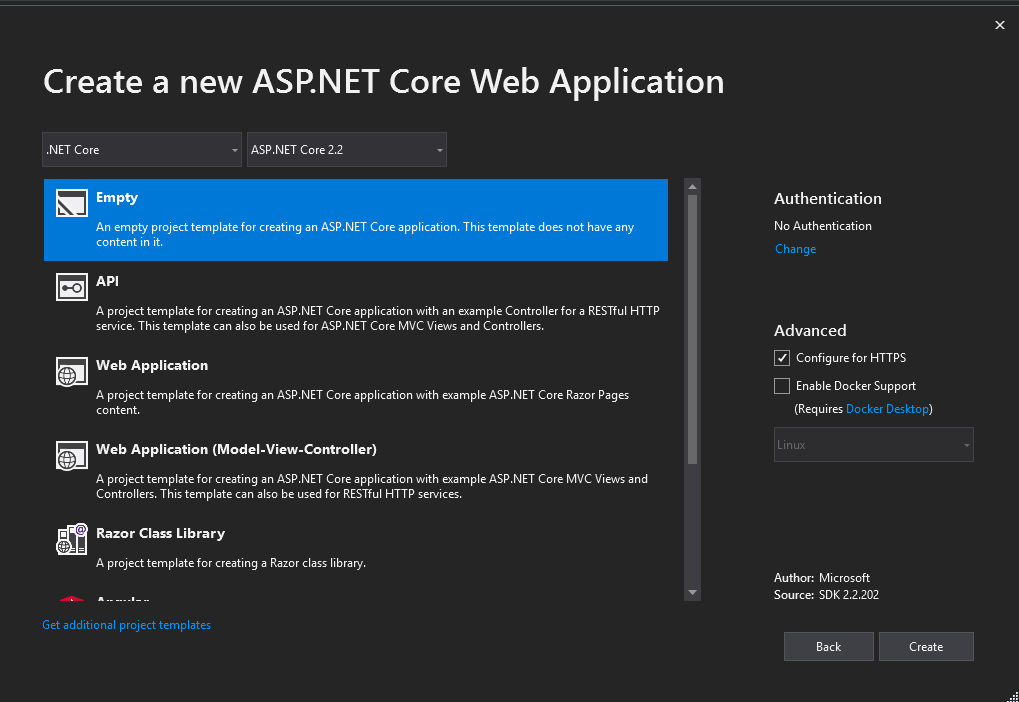
Task: Select the Empty template title
Action: click(117, 198)
